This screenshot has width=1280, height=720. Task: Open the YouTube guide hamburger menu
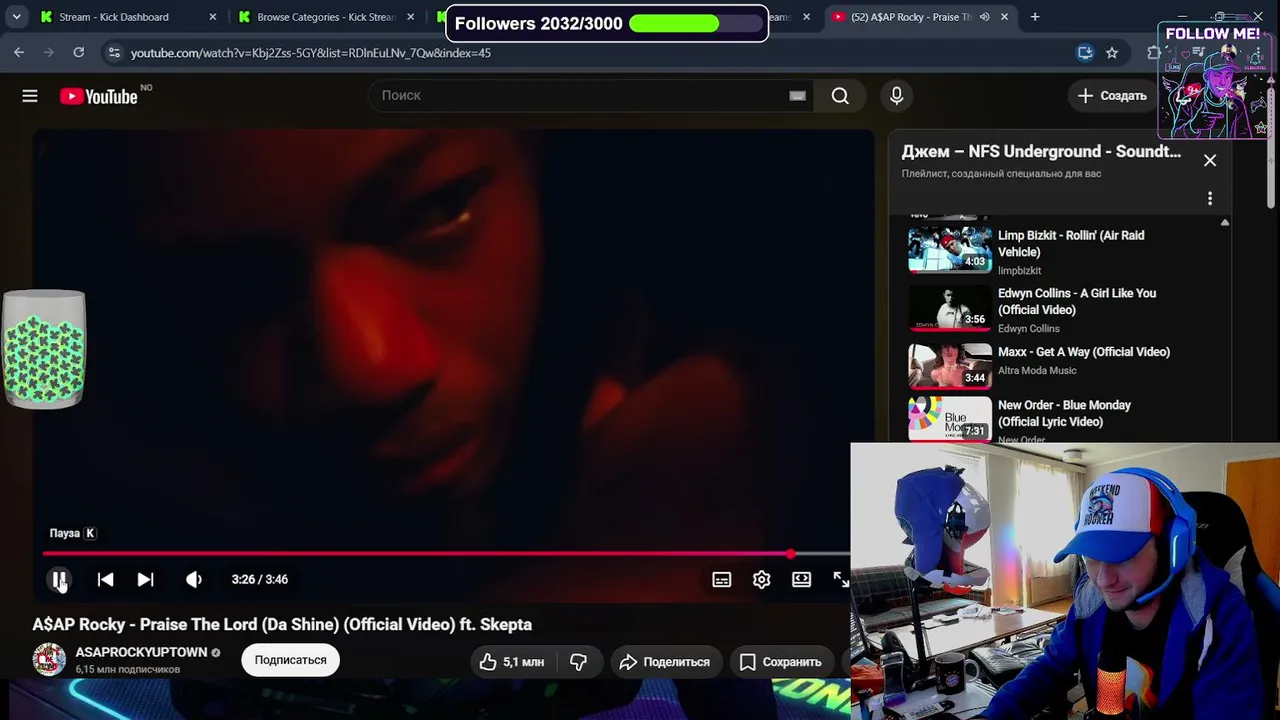(x=30, y=96)
